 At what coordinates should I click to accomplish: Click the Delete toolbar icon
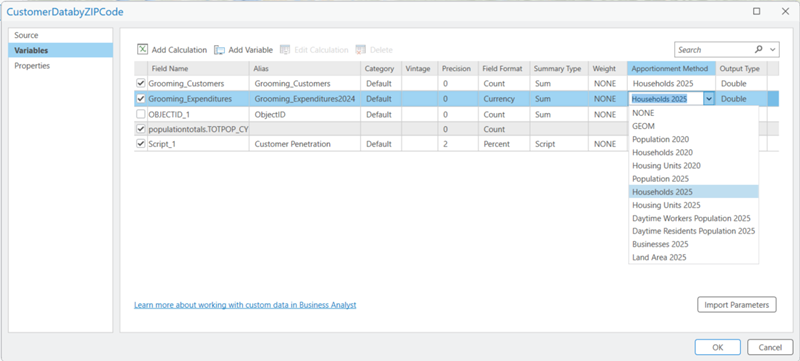pyautogui.click(x=361, y=49)
